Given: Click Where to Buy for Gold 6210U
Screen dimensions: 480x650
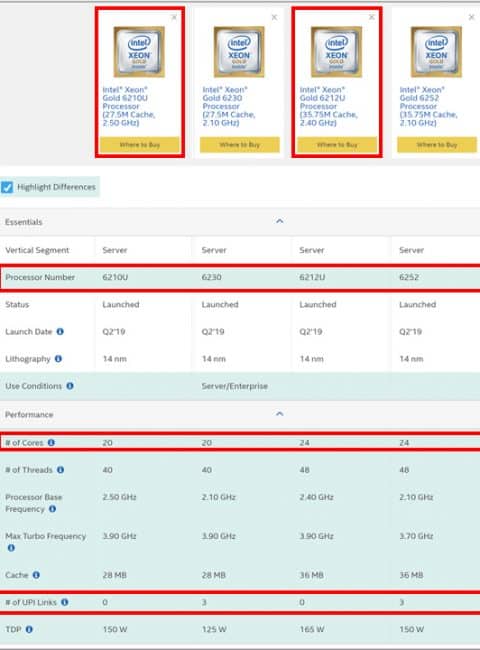Looking at the screenshot, I should (140, 145).
